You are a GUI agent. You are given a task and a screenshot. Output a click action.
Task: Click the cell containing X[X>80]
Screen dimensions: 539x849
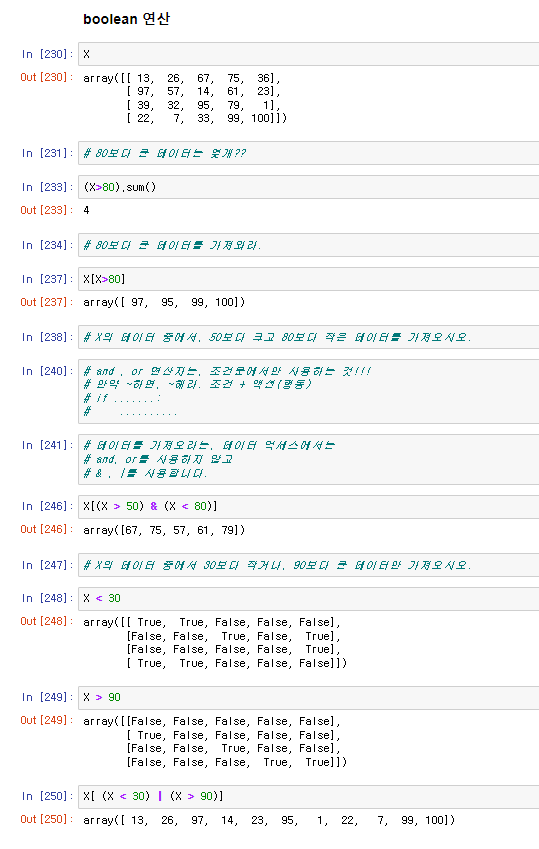pyautogui.click(x=308, y=279)
